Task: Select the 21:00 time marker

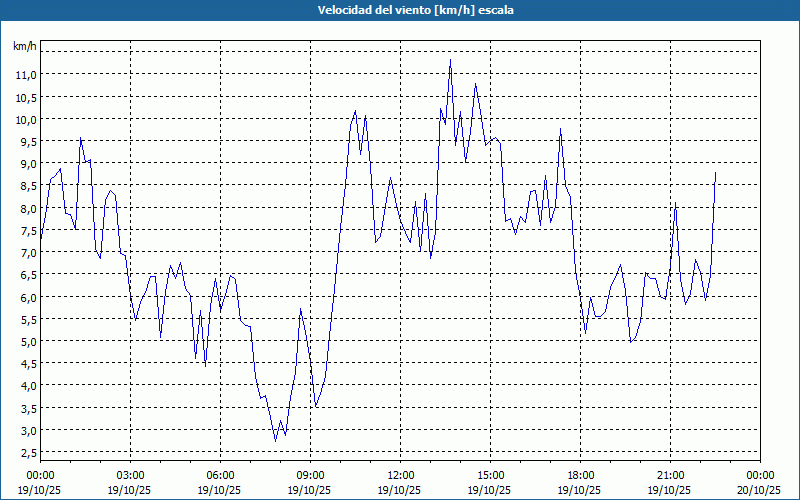Action: tap(670, 475)
